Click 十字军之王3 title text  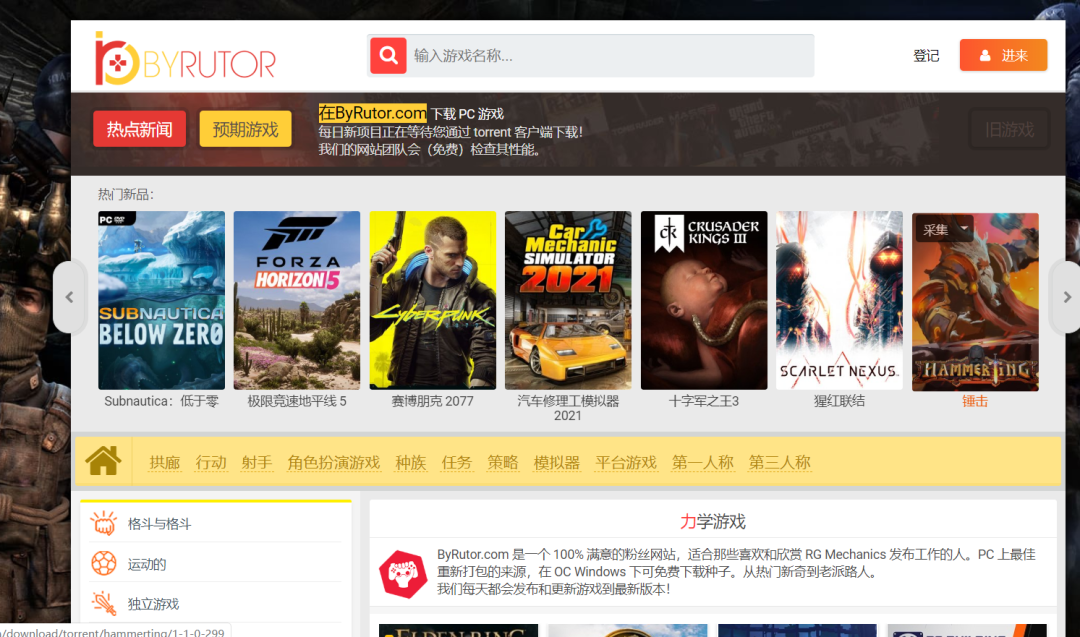[704, 401]
